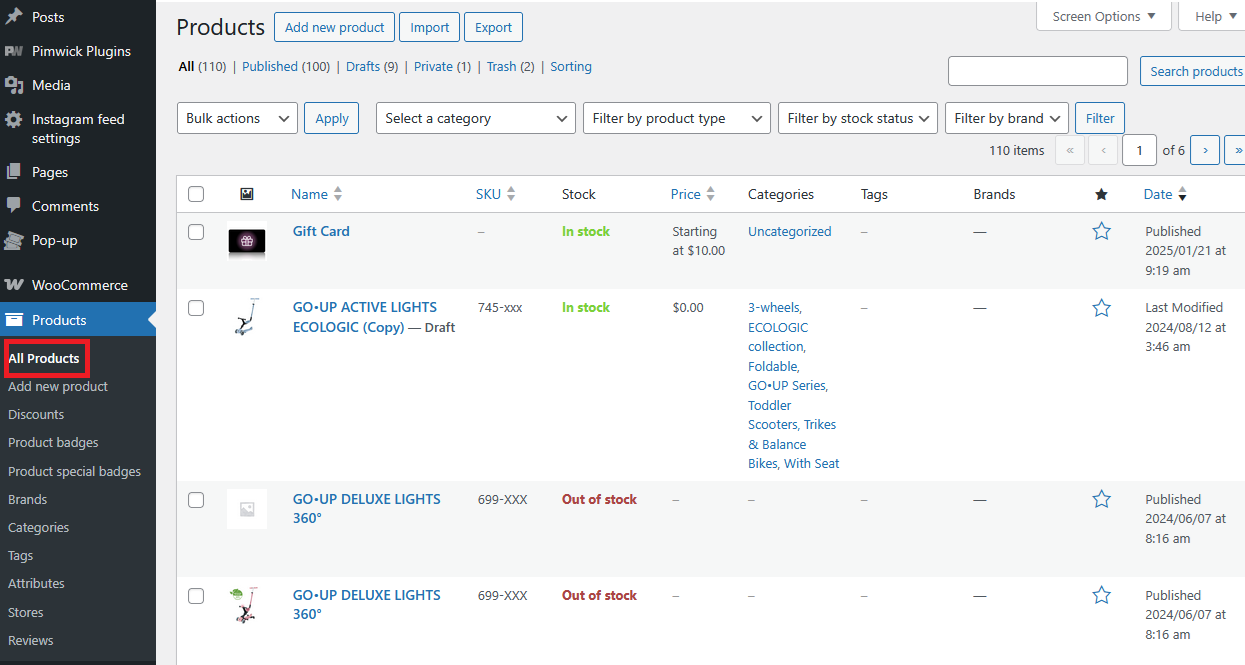Viewport: 1245px width, 665px height.
Task: Toggle featured star for GO•UP ACTIVE LIGHTS ECOLOGIC
Action: (1102, 308)
